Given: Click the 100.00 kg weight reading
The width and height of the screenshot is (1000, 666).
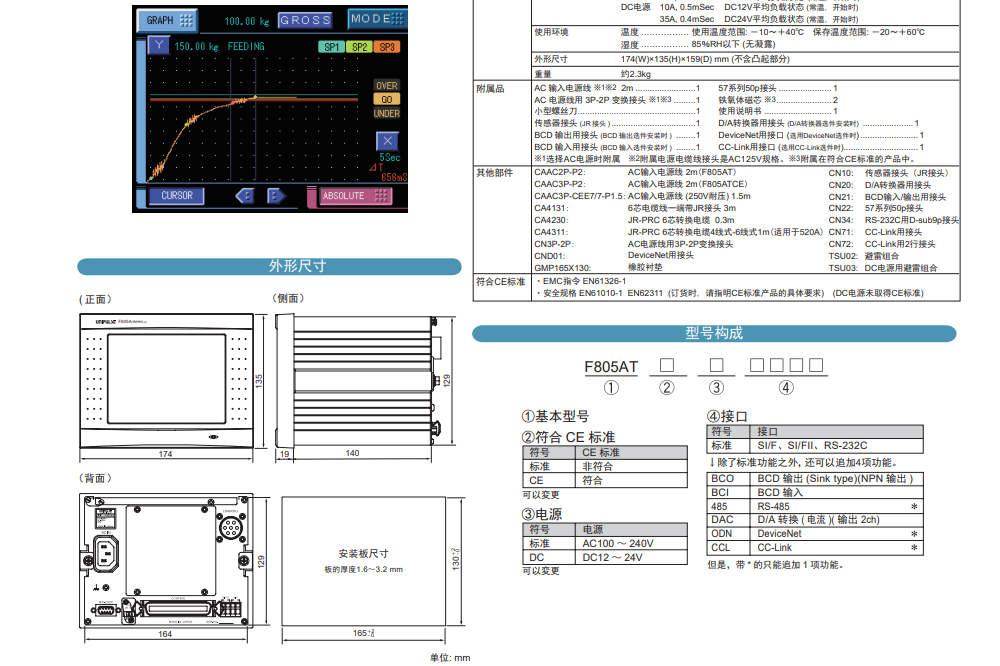Looking at the screenshot, I should pos(246,21).
